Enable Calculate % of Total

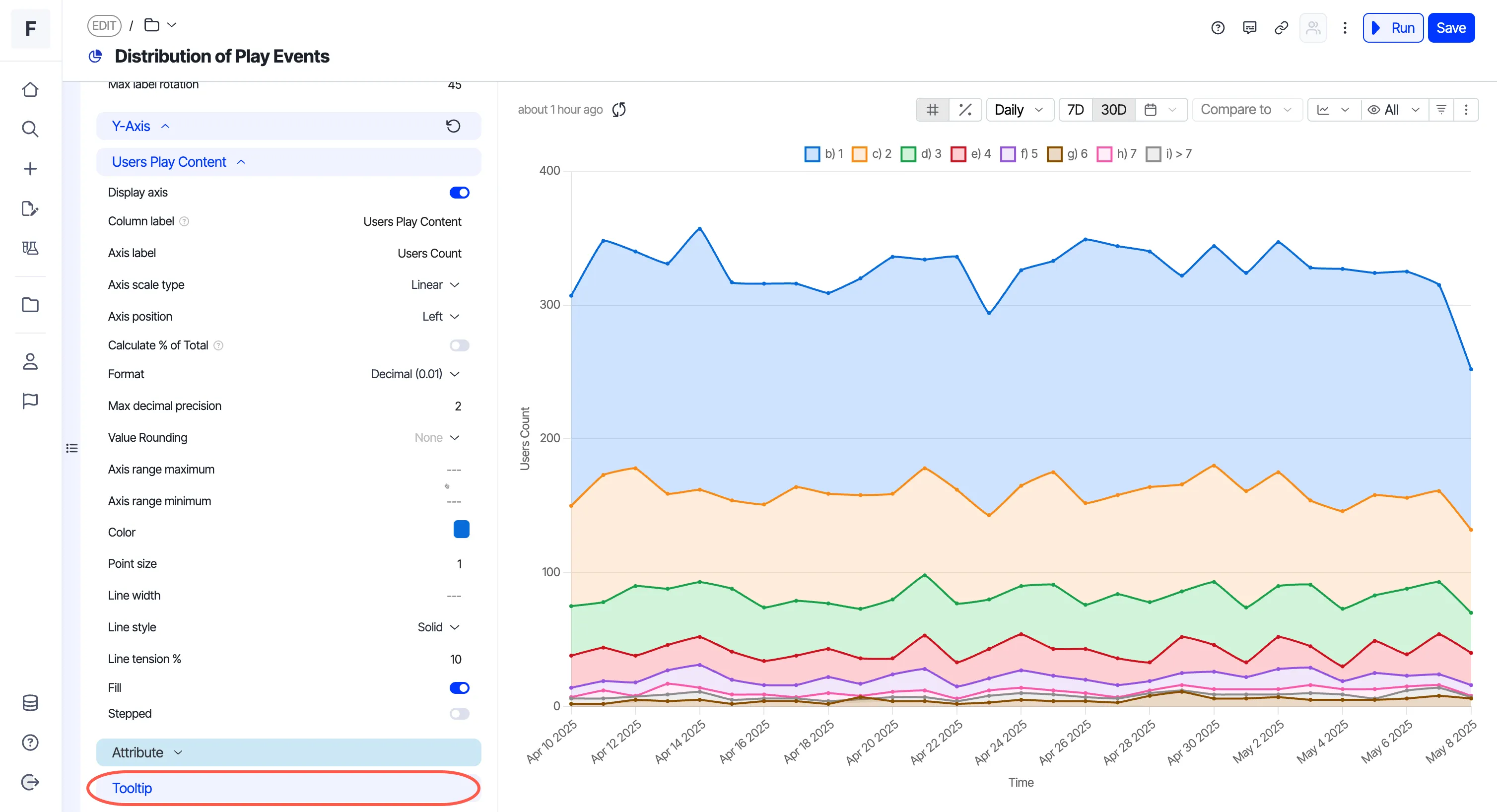pyautogui.click(x=459, y=345)
